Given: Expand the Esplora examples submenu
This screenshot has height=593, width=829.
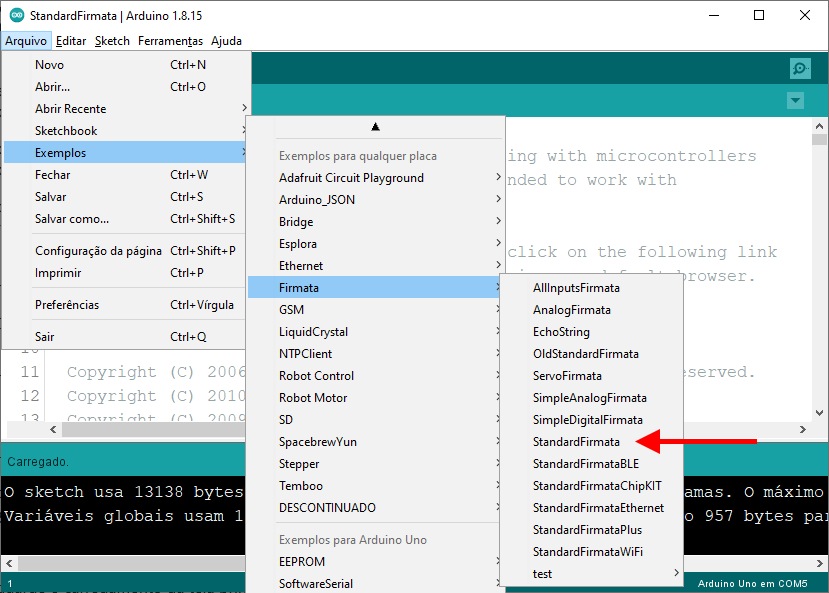Looking at the screenshot, I should (375, 244).
